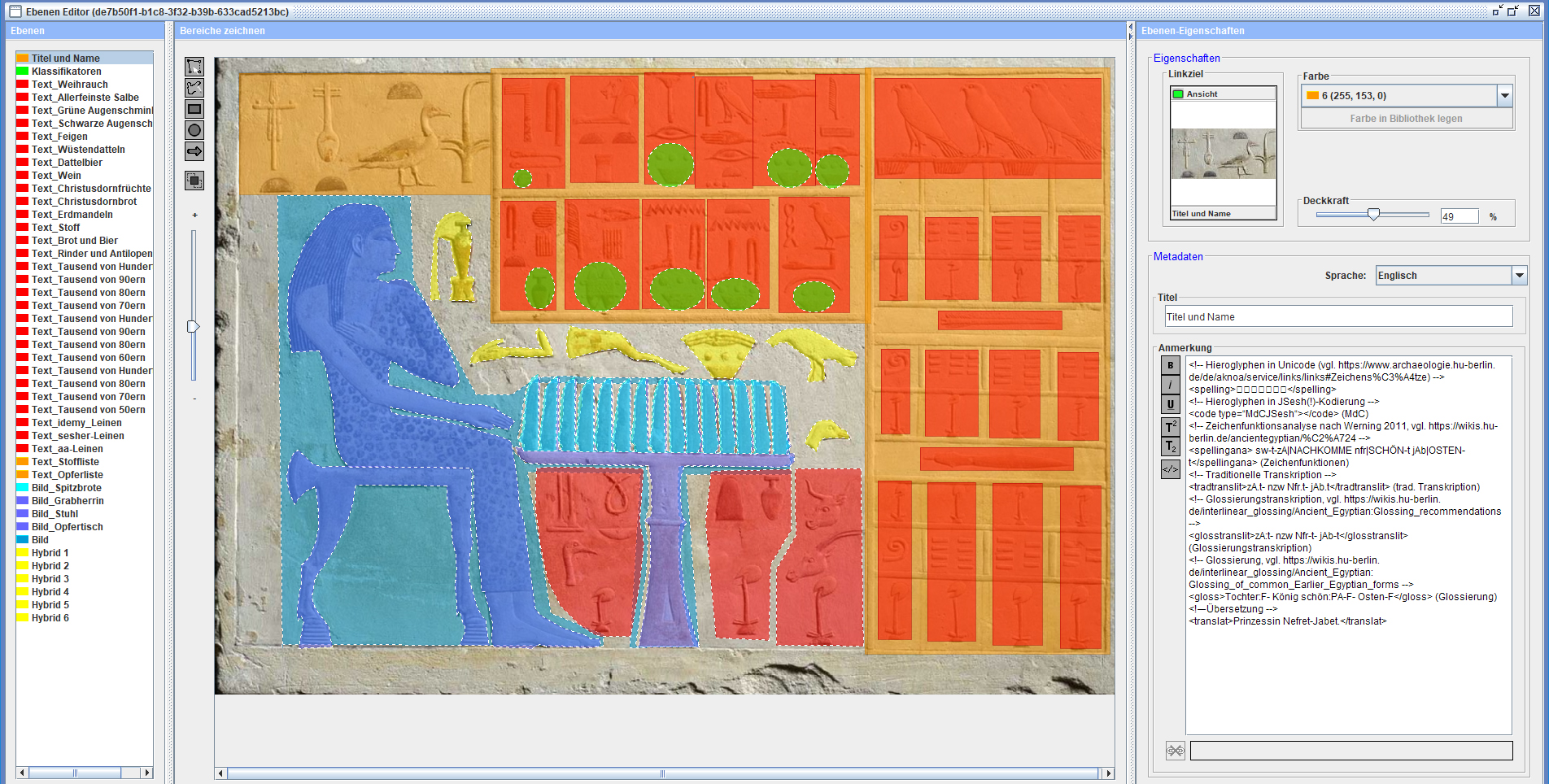The height and width of the screenshot is (784, 1549).
Task: Open the Sprache language dropdown
Action: tap(1519, 276)
